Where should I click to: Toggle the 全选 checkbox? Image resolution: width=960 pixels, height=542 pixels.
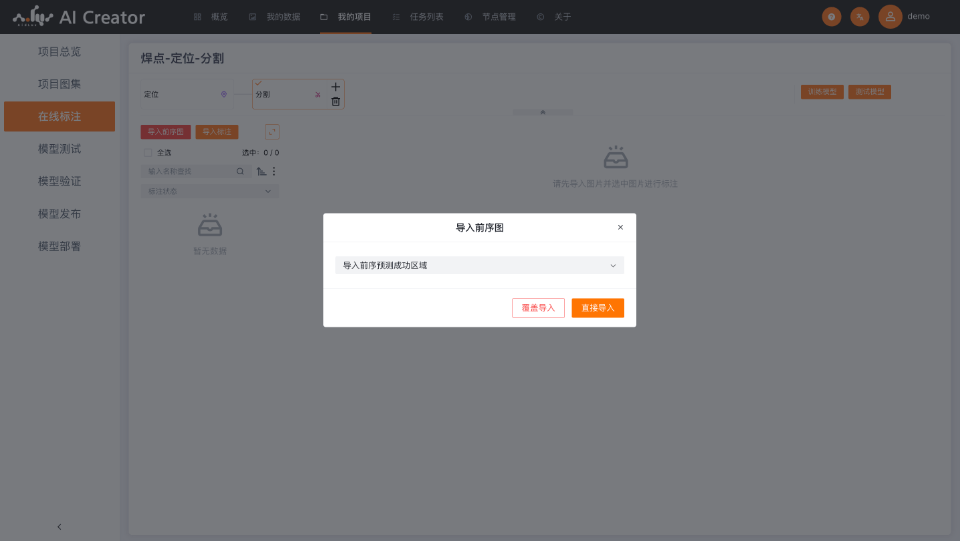(148, 153)
